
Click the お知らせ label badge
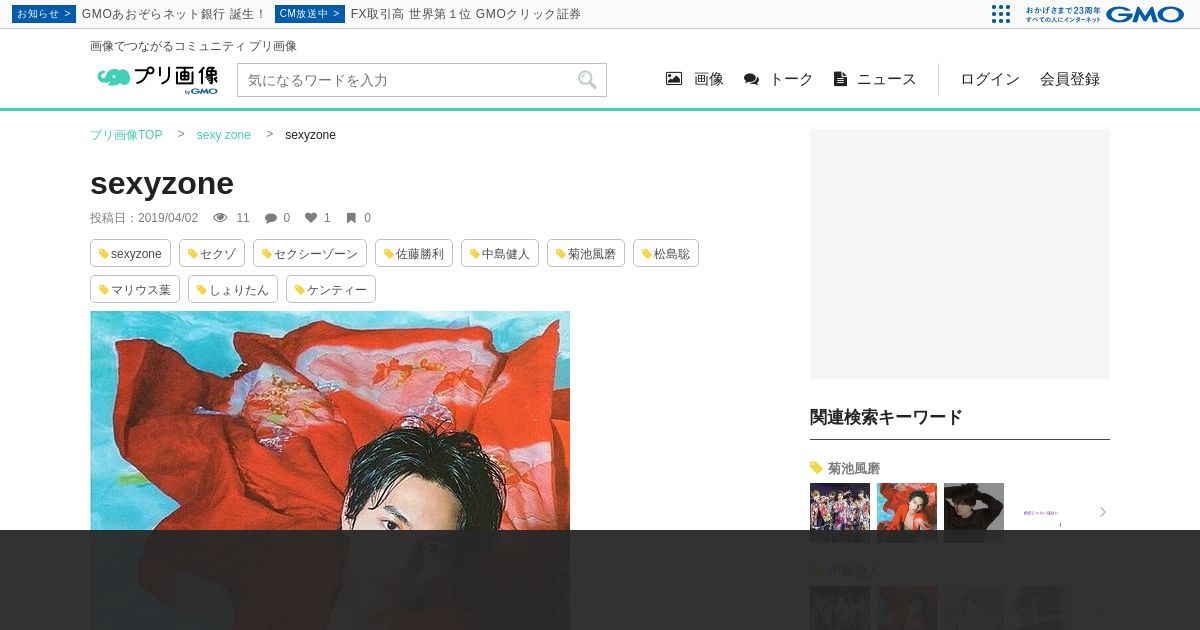click(44, 14)
